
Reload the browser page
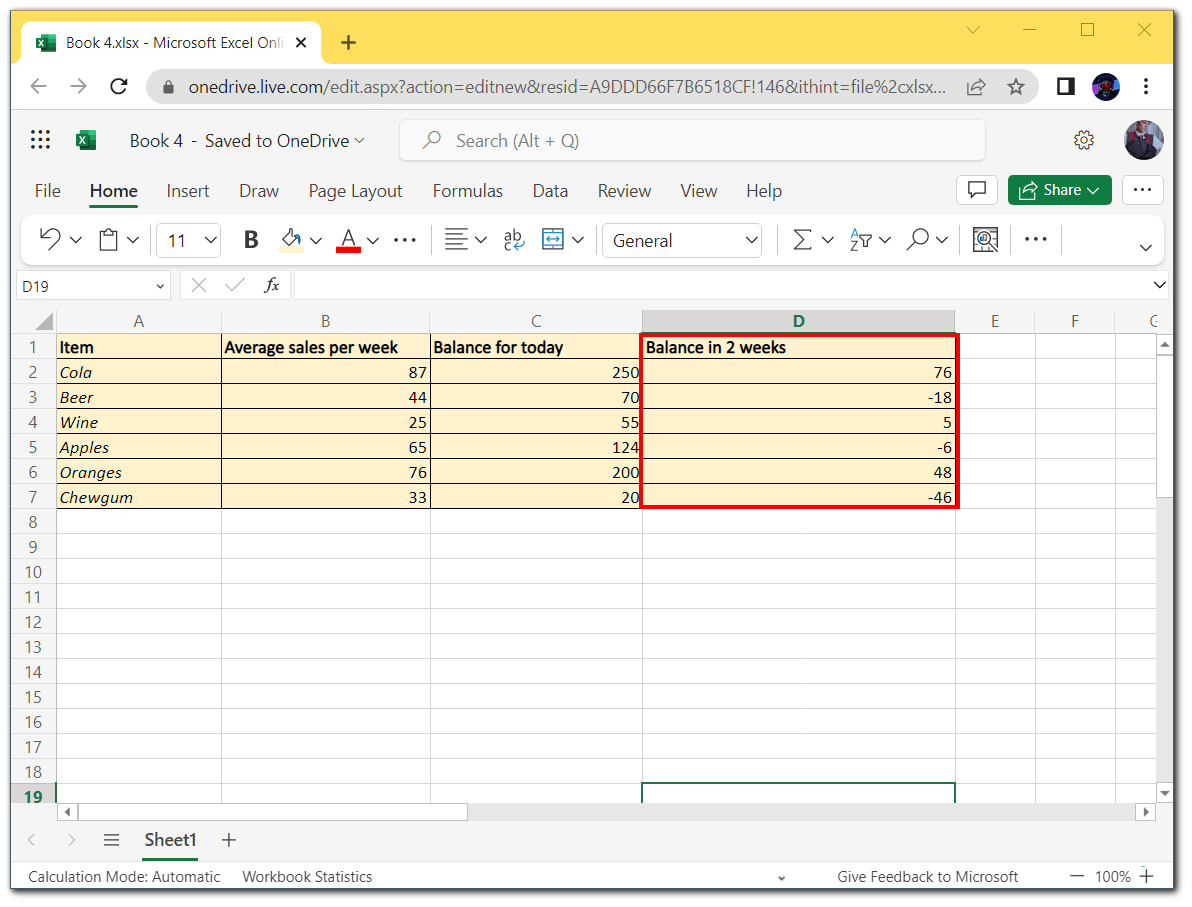coord(119,86)
